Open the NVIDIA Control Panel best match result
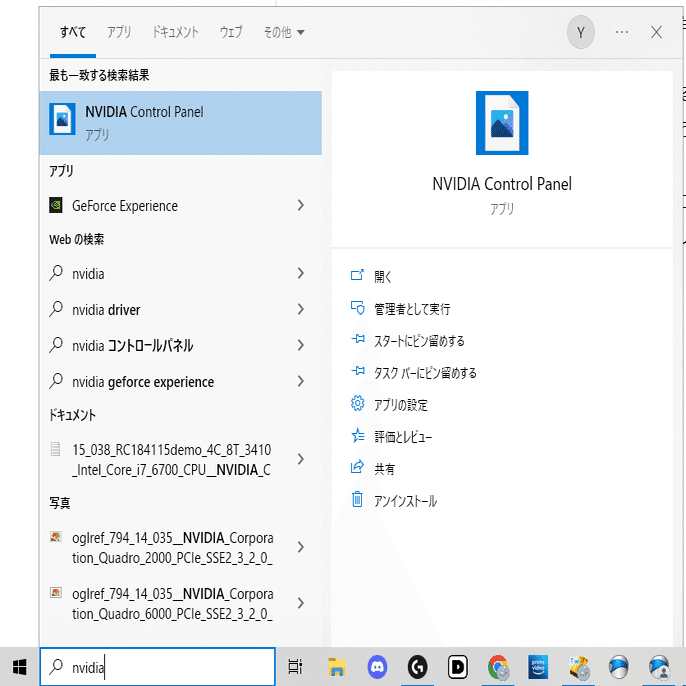Image resolution: width=686 pixels, height=686 pixels. tap(180, 122)
